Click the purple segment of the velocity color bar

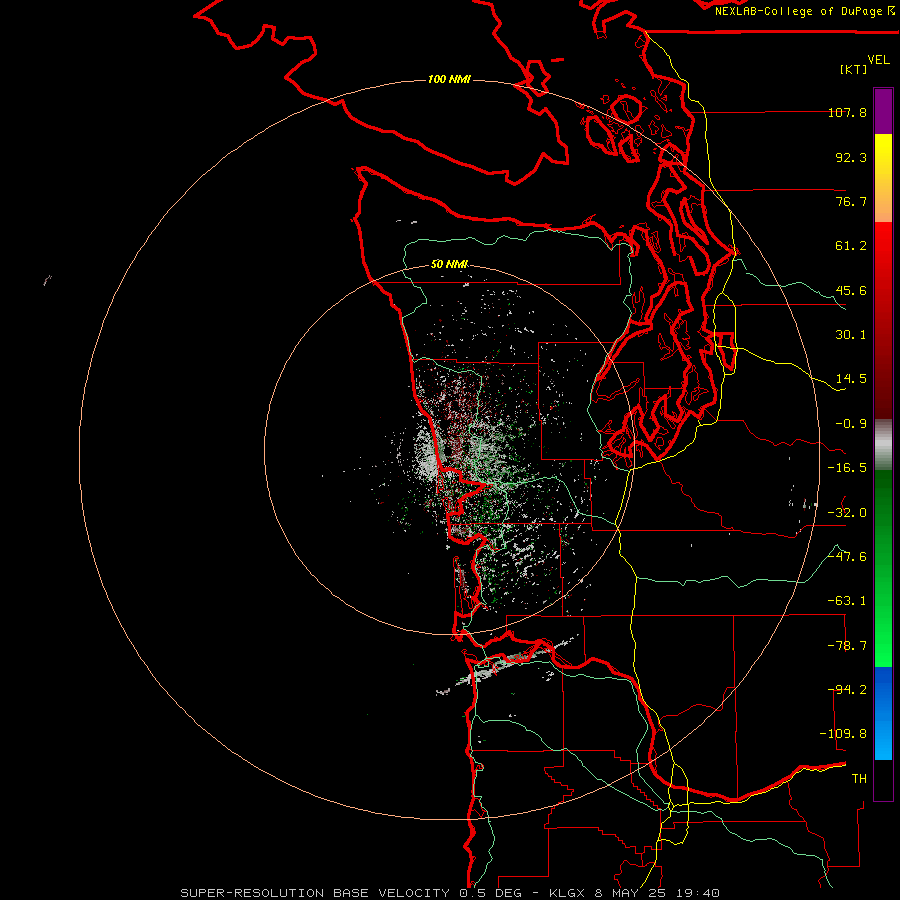[x=883, y=111]
